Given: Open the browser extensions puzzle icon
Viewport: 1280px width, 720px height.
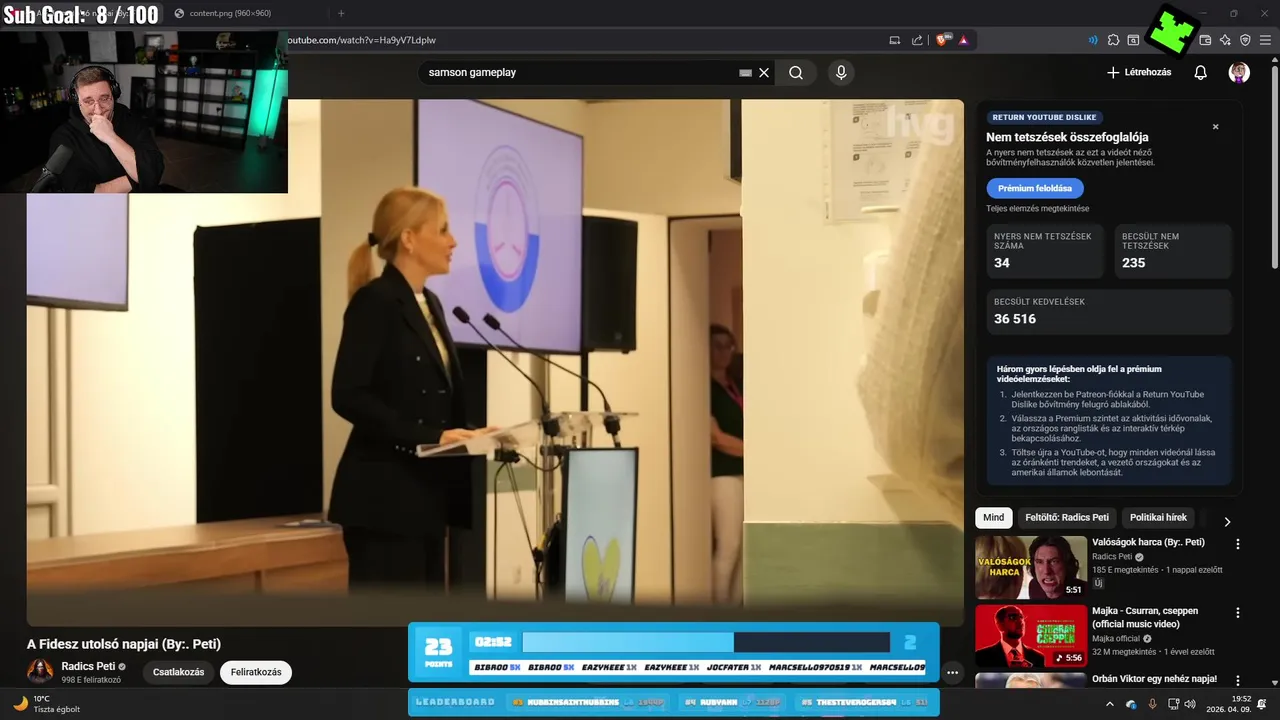Looking at the screenshot, I should pos(1113,40).
